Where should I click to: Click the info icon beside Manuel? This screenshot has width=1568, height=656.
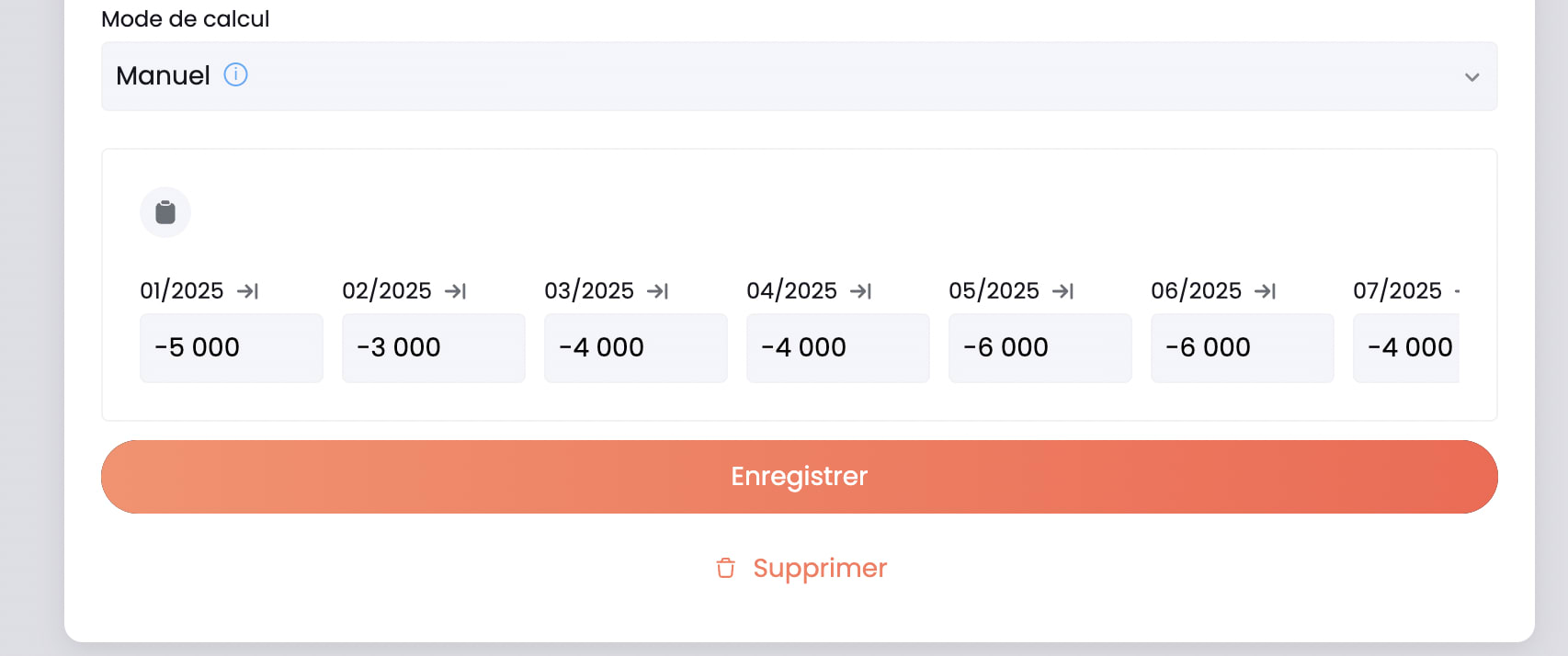point(236,74)
